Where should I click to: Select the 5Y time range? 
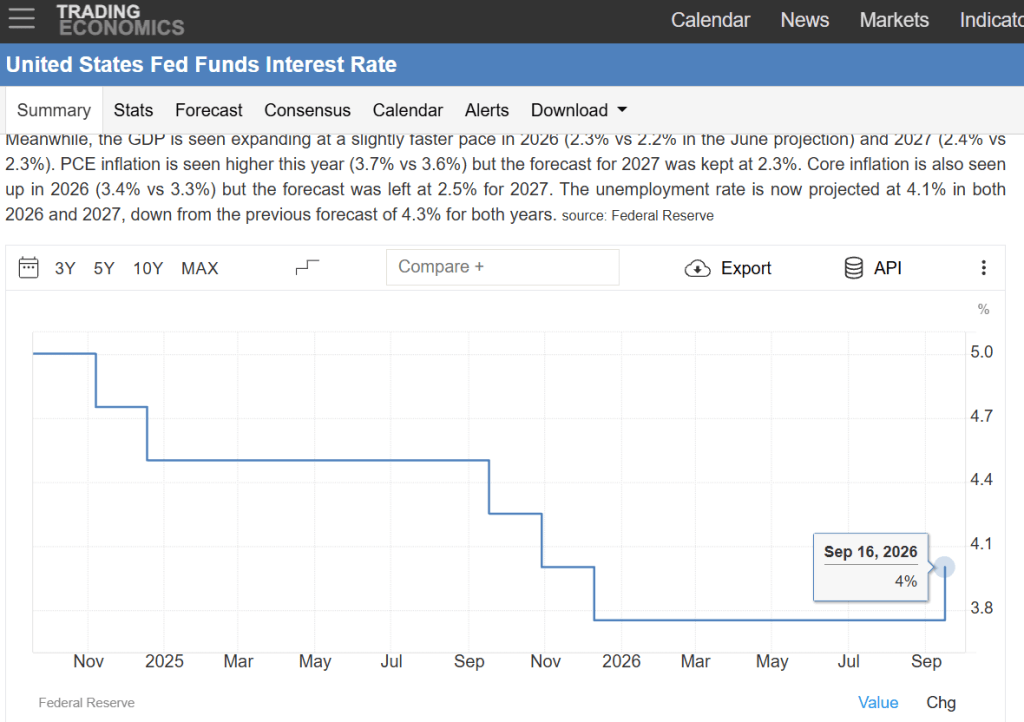tap(104, 268)
